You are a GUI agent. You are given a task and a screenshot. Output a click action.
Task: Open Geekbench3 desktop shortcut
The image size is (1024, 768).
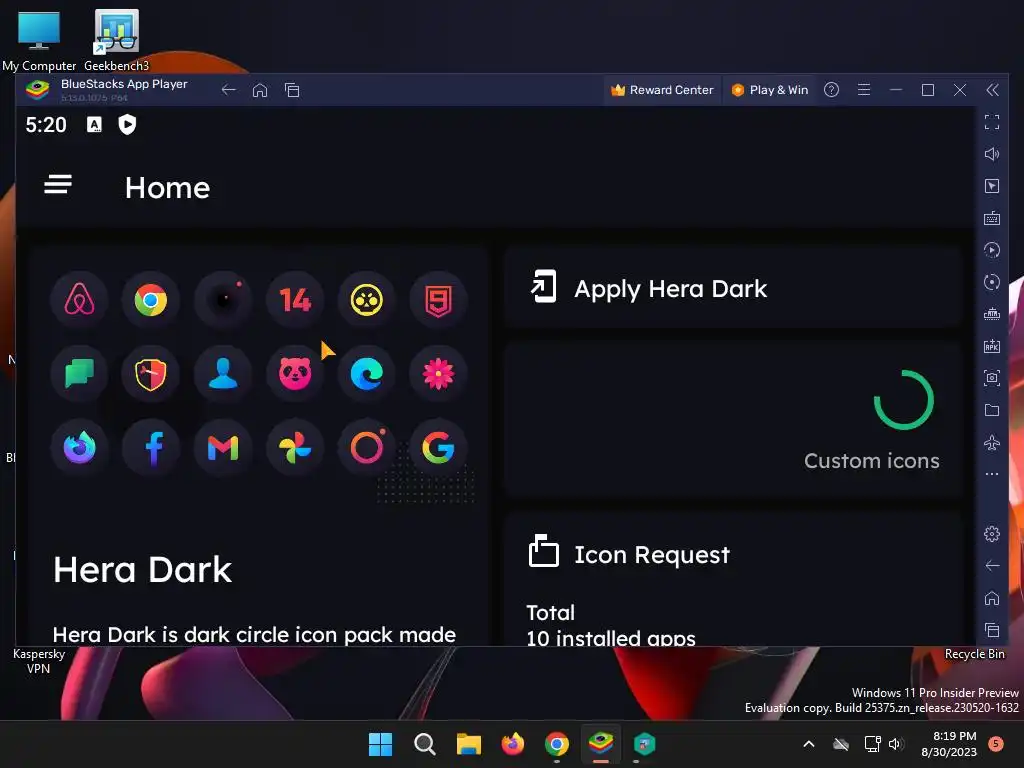click(116, 40)
